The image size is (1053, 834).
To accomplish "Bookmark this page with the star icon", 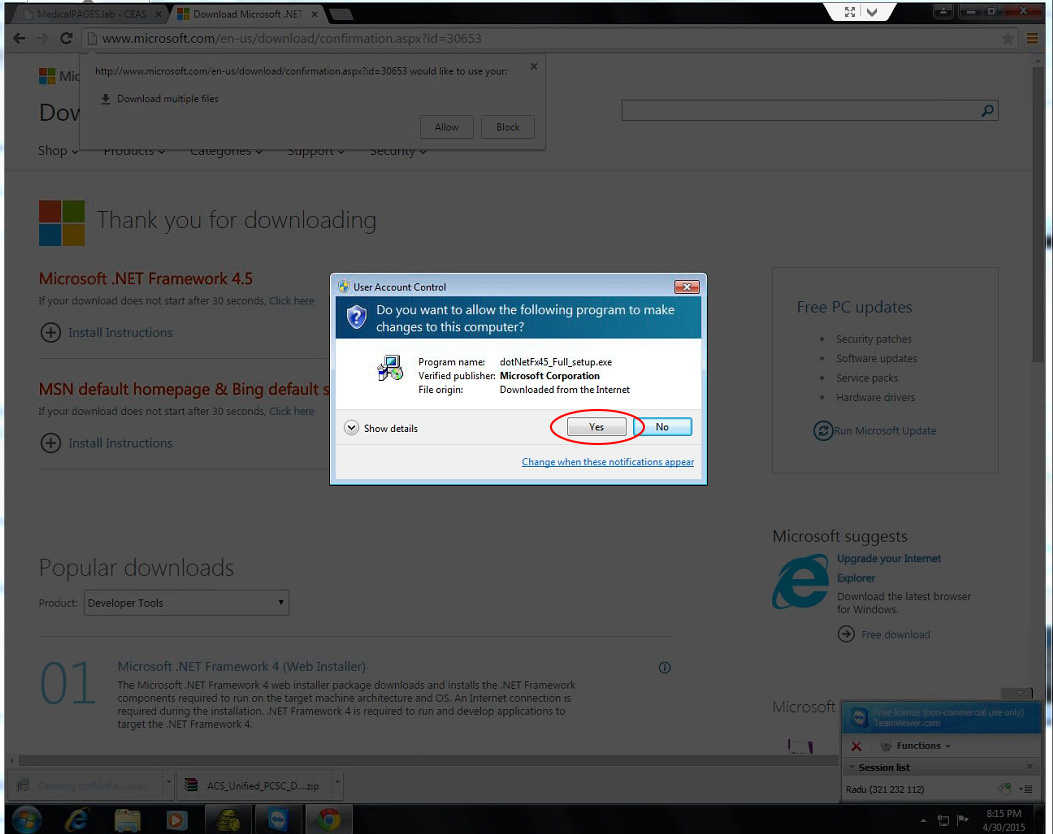I will (1007, 39).
